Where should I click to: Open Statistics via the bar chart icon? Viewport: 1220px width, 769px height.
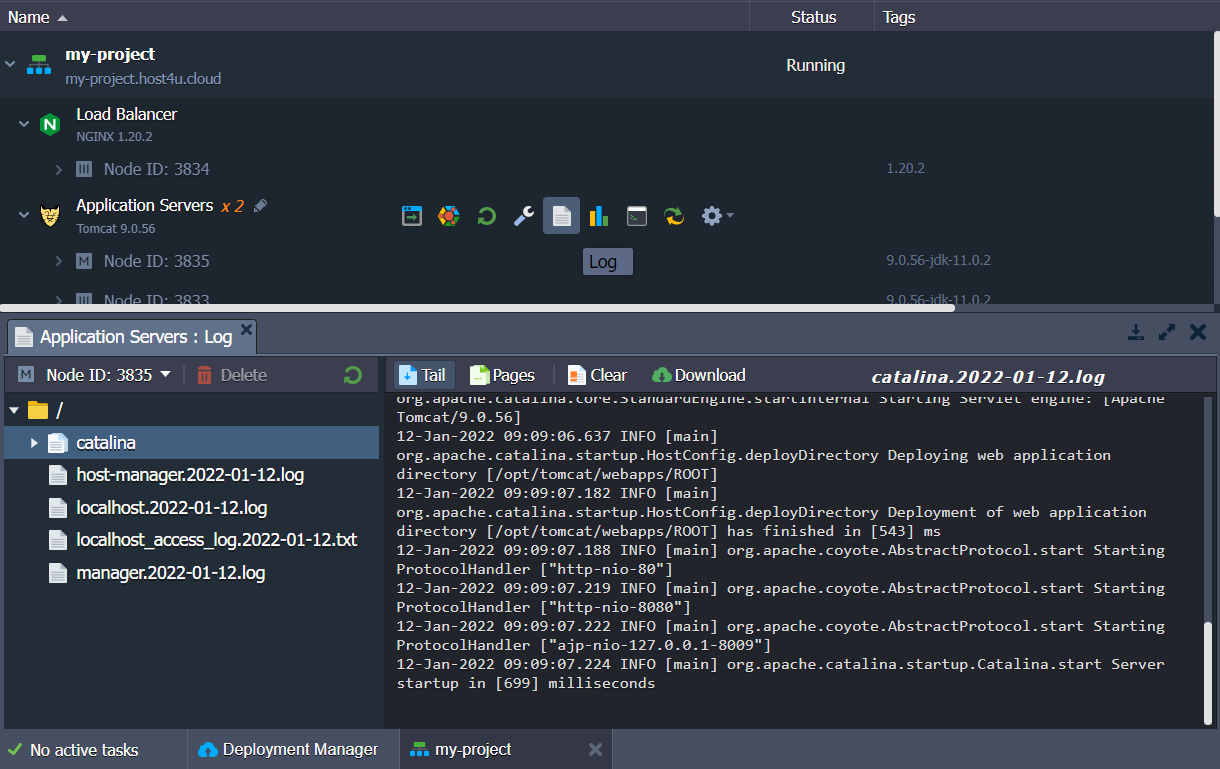598,215
